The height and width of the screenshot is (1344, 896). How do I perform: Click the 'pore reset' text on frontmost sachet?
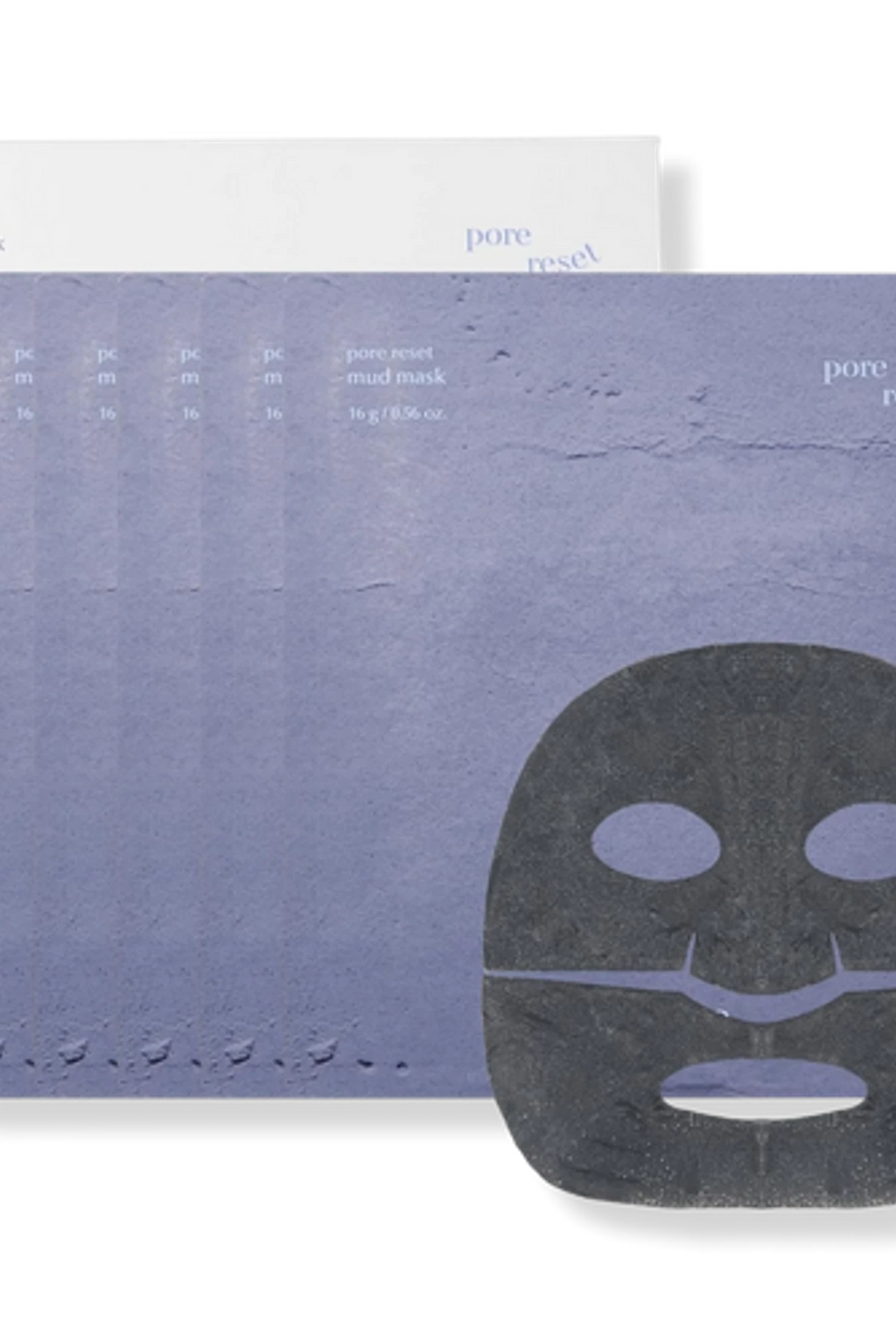(389, 354)
